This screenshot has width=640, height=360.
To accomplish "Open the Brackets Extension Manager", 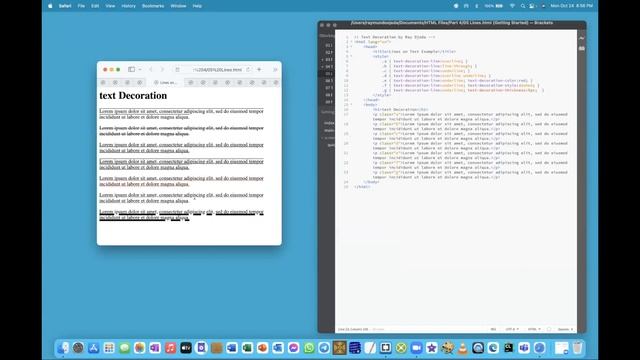I will 582,48.
